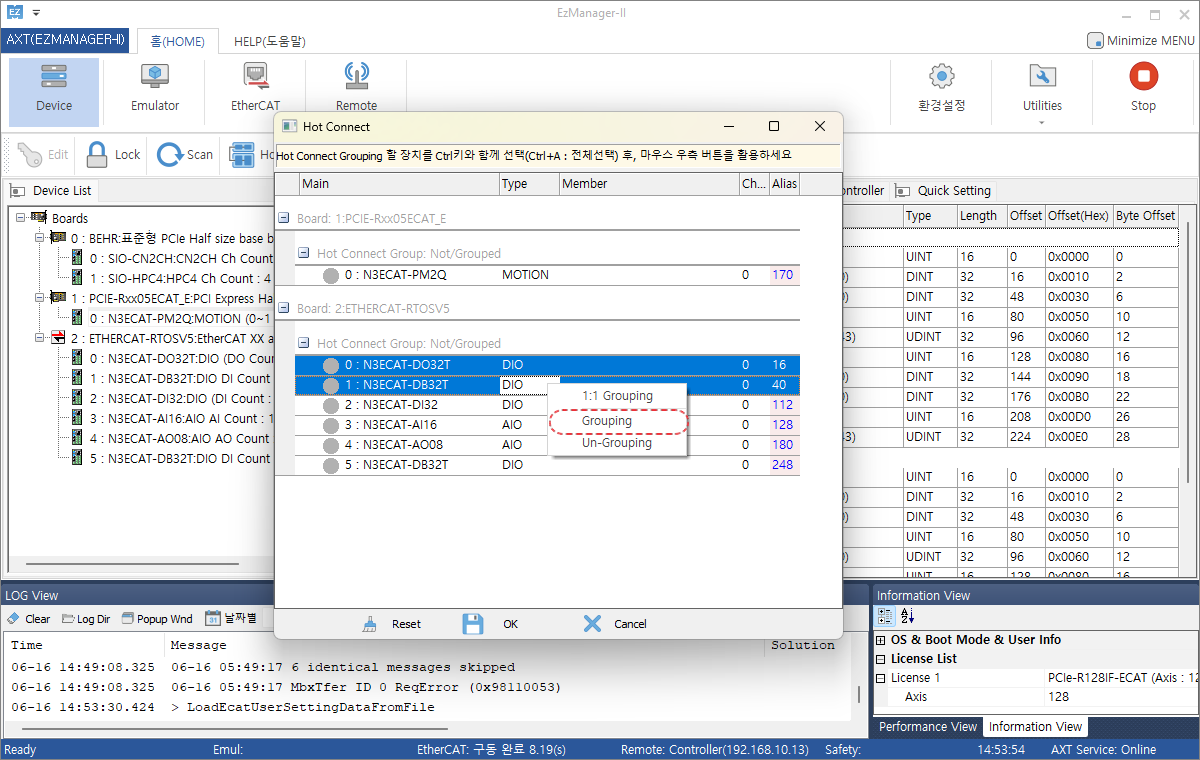Collapse the Boards tree node
Viewport: 1200px width, 760px height.
[20, 218]
